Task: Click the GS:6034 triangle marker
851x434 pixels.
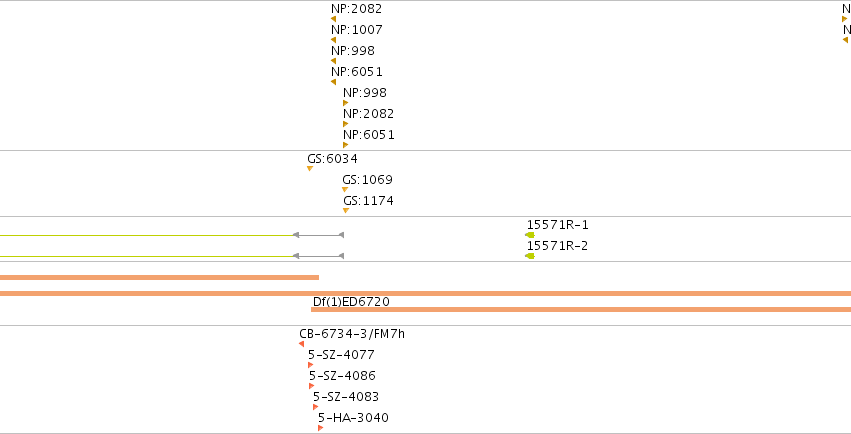Action: 310,169
